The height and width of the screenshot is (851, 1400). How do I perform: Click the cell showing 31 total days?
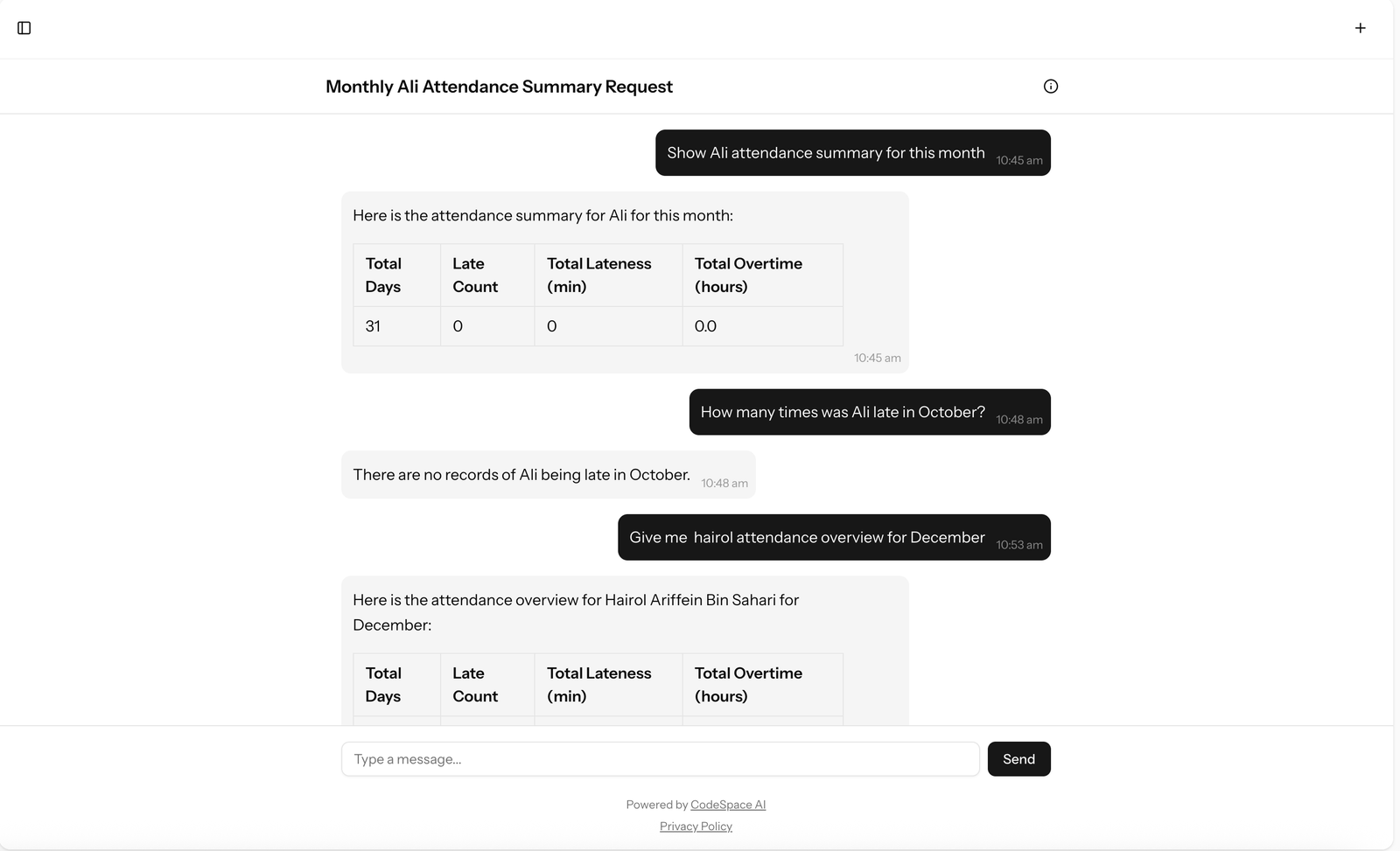tap(374, 326)
